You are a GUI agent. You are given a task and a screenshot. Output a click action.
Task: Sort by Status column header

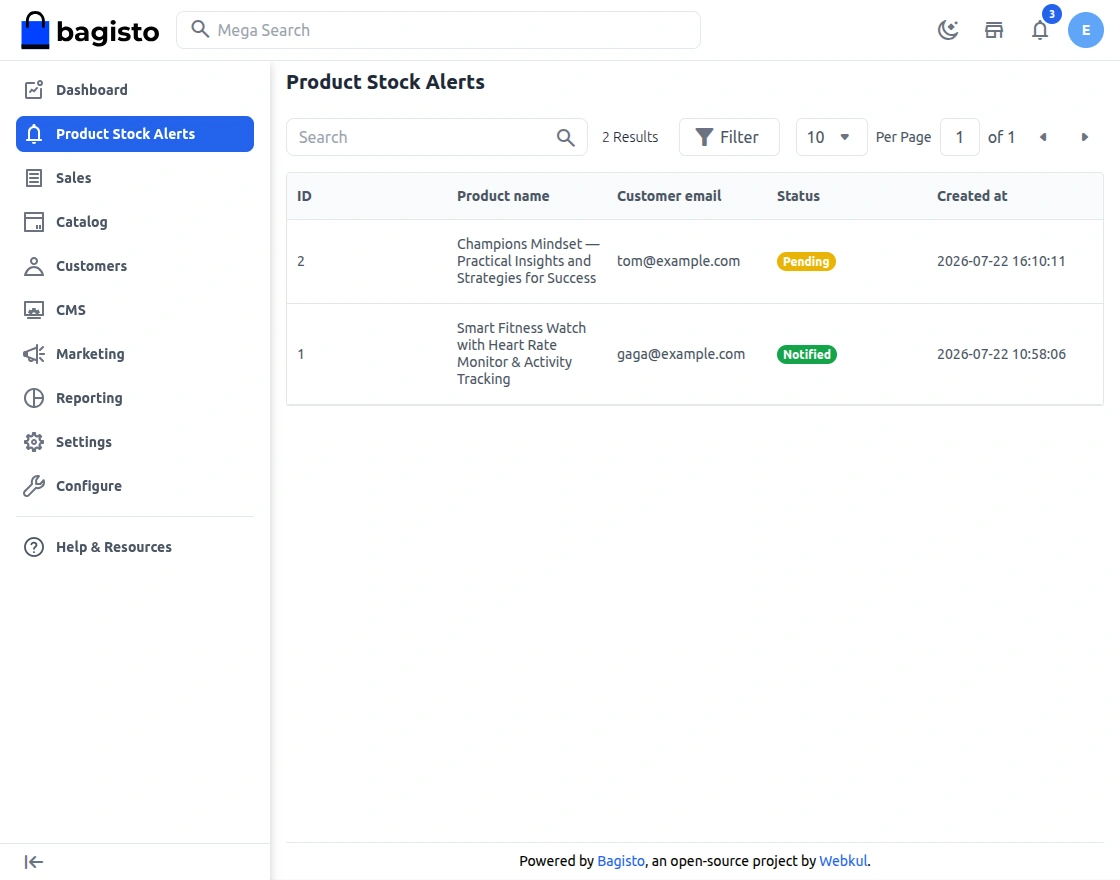point(799,196)
